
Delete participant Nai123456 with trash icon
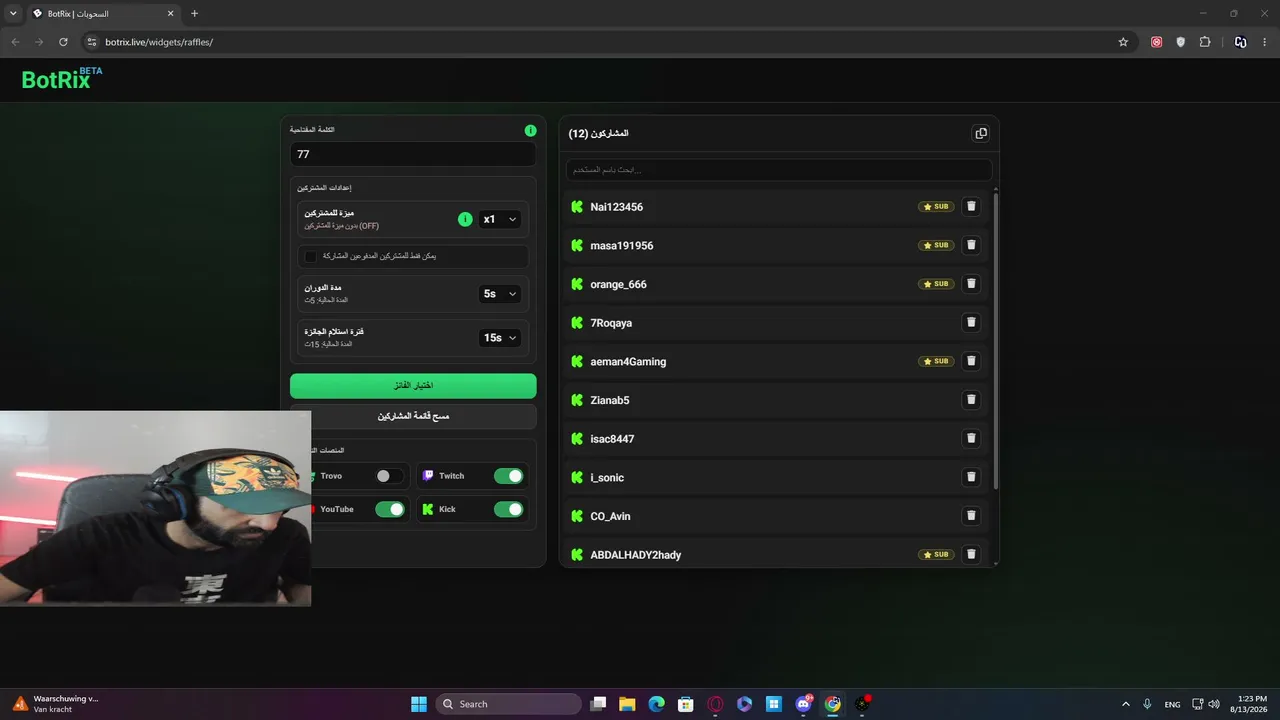click(970, 207)
